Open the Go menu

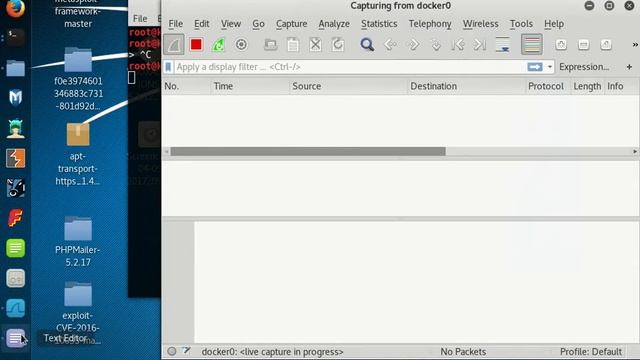258,24
